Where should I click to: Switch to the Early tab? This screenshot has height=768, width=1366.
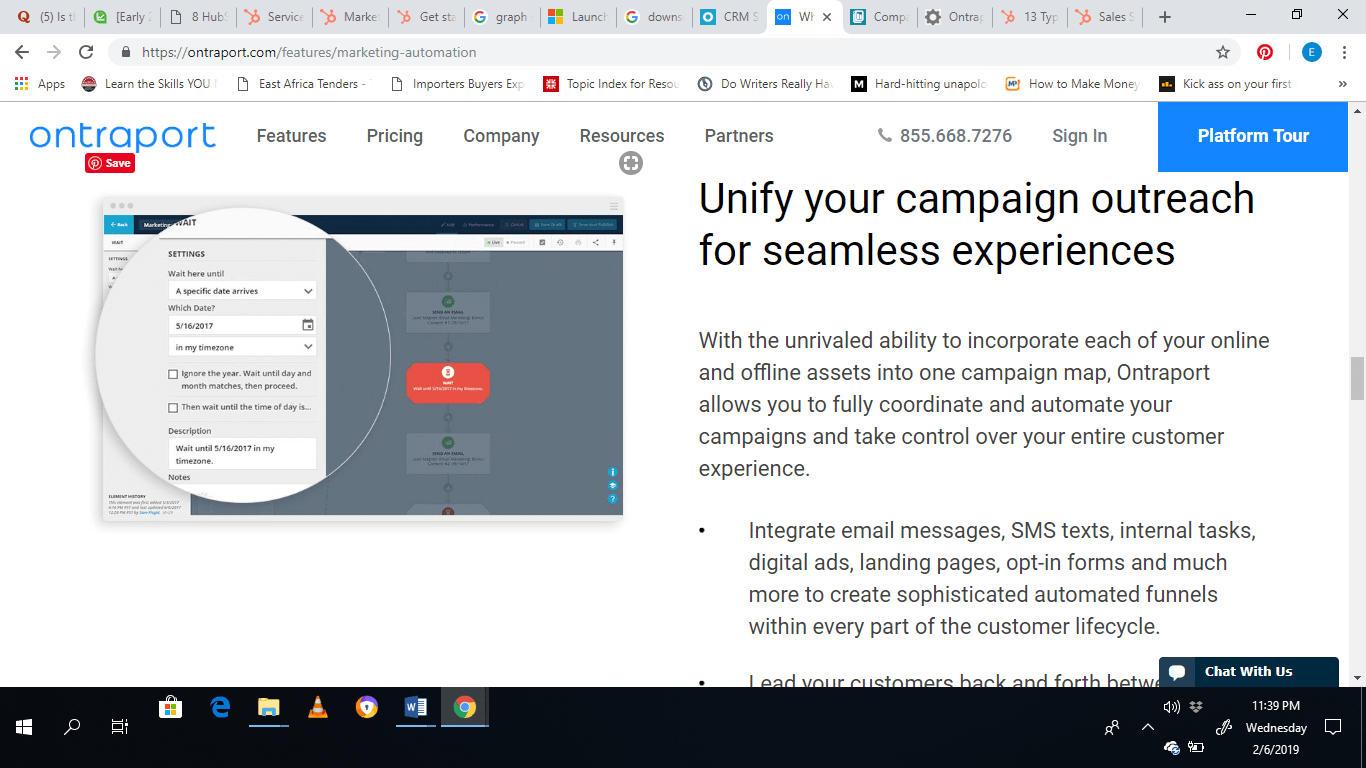pos(121,17)
